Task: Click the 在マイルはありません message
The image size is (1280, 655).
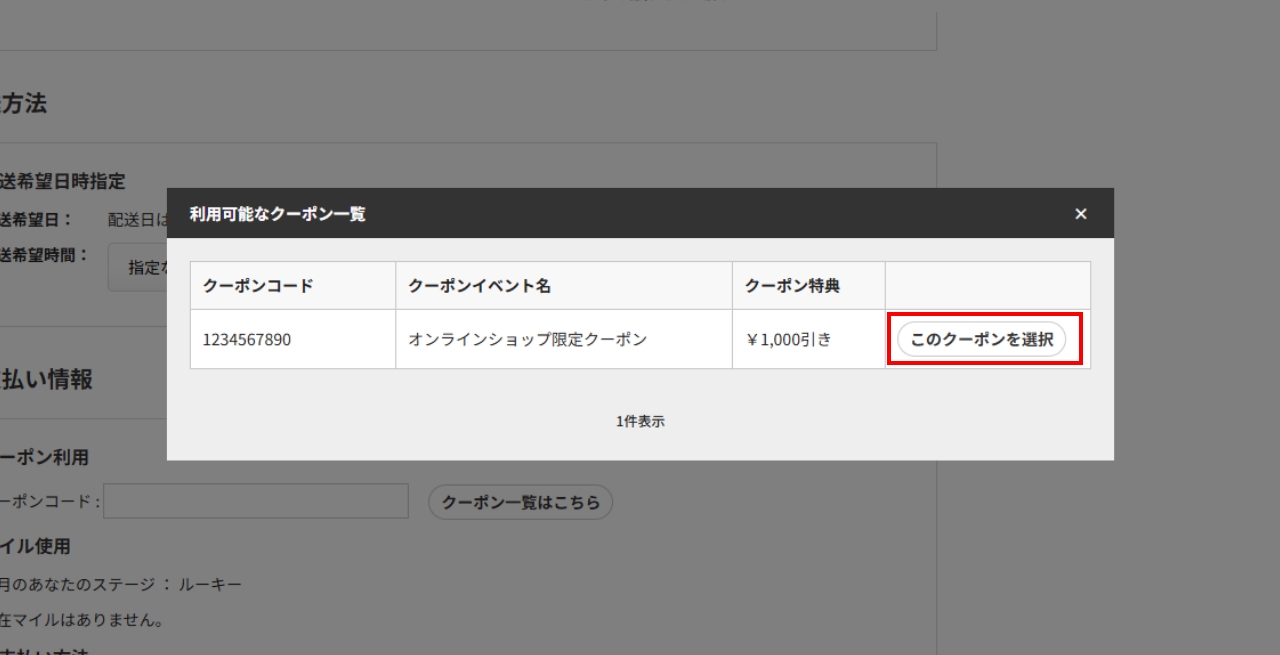Action: coord(82,620)
